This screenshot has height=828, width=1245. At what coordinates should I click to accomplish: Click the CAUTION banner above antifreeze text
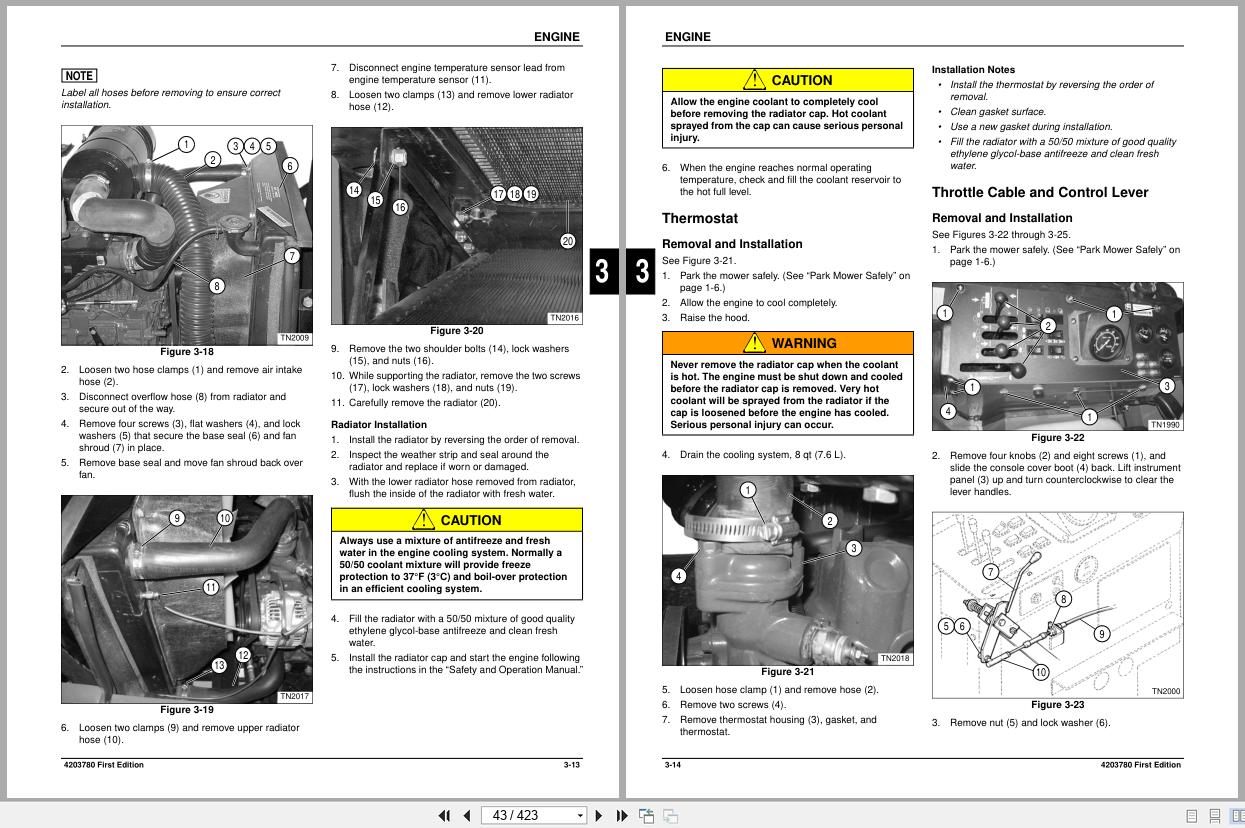pos(457,520)
